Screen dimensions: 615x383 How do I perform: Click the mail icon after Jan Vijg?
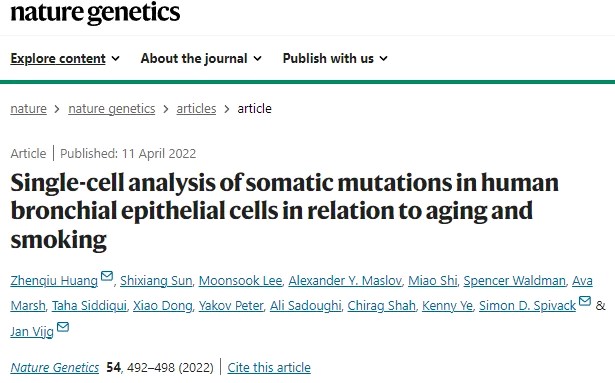point(63,326)
